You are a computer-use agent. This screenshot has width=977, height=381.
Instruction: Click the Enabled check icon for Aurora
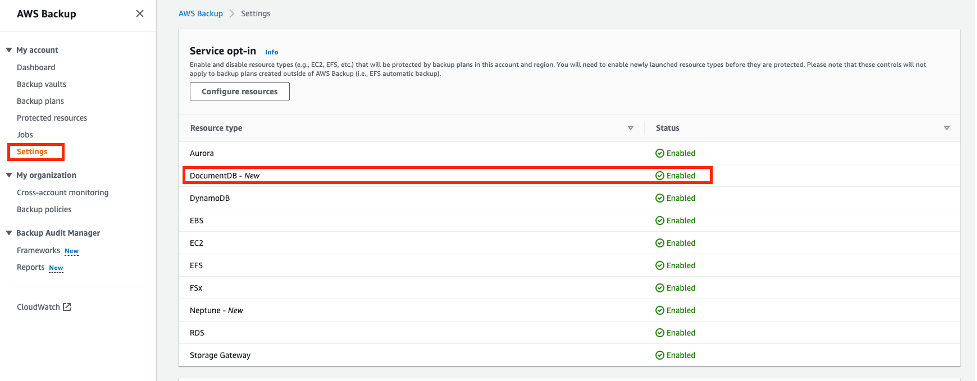point(660,153)
